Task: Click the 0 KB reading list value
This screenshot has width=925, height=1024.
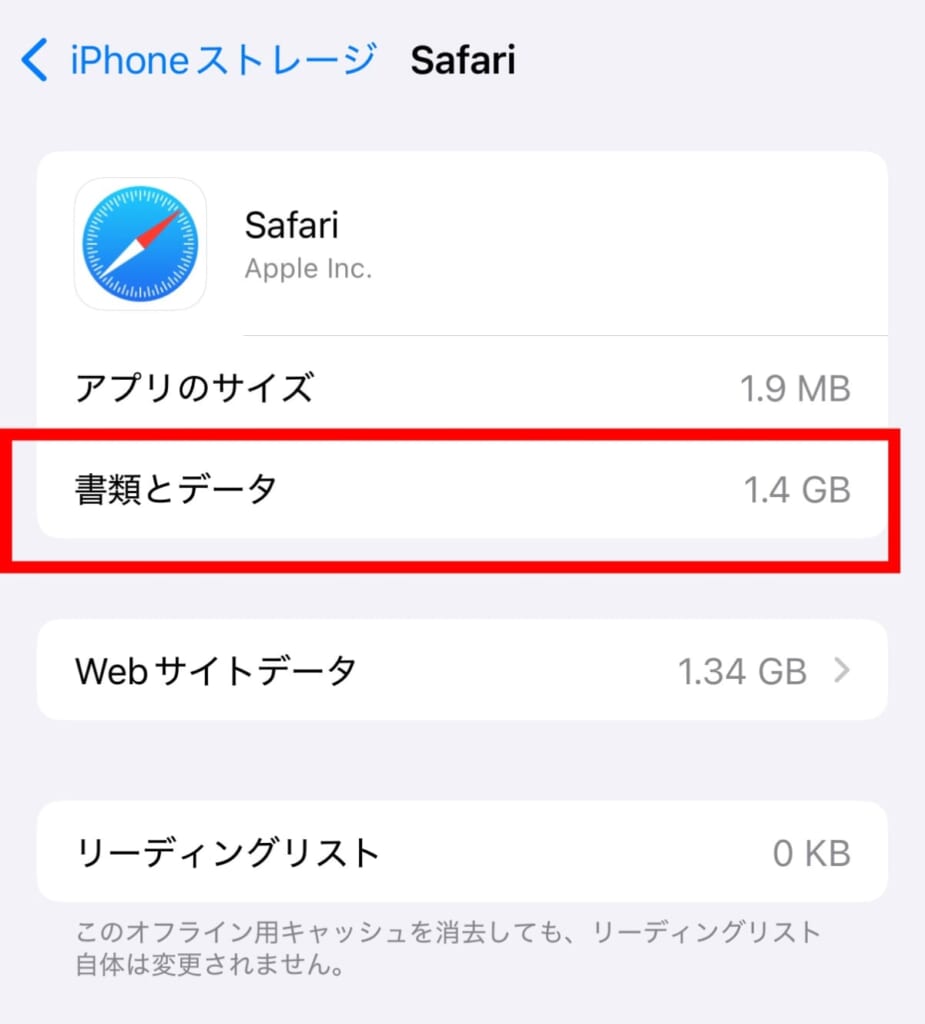Action: pyautogui.click(x=811, y=853)
